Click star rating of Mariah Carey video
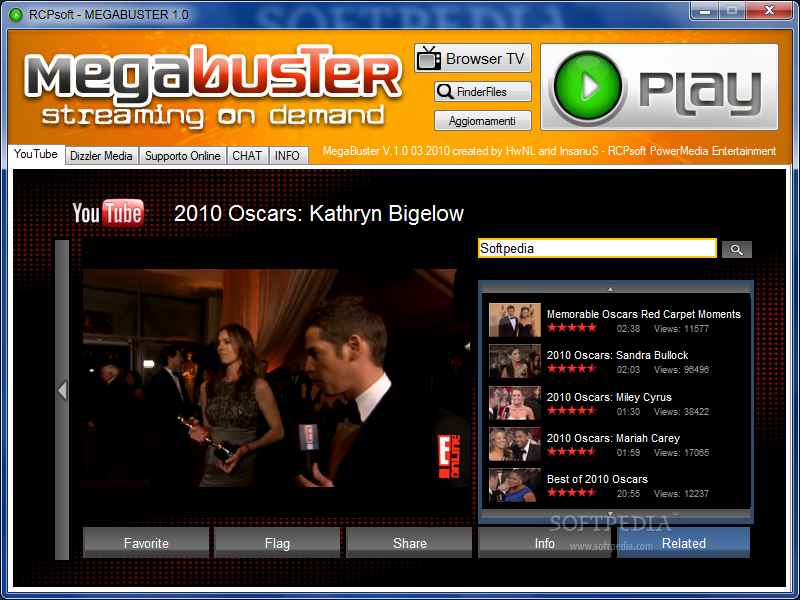 point(571,452)
